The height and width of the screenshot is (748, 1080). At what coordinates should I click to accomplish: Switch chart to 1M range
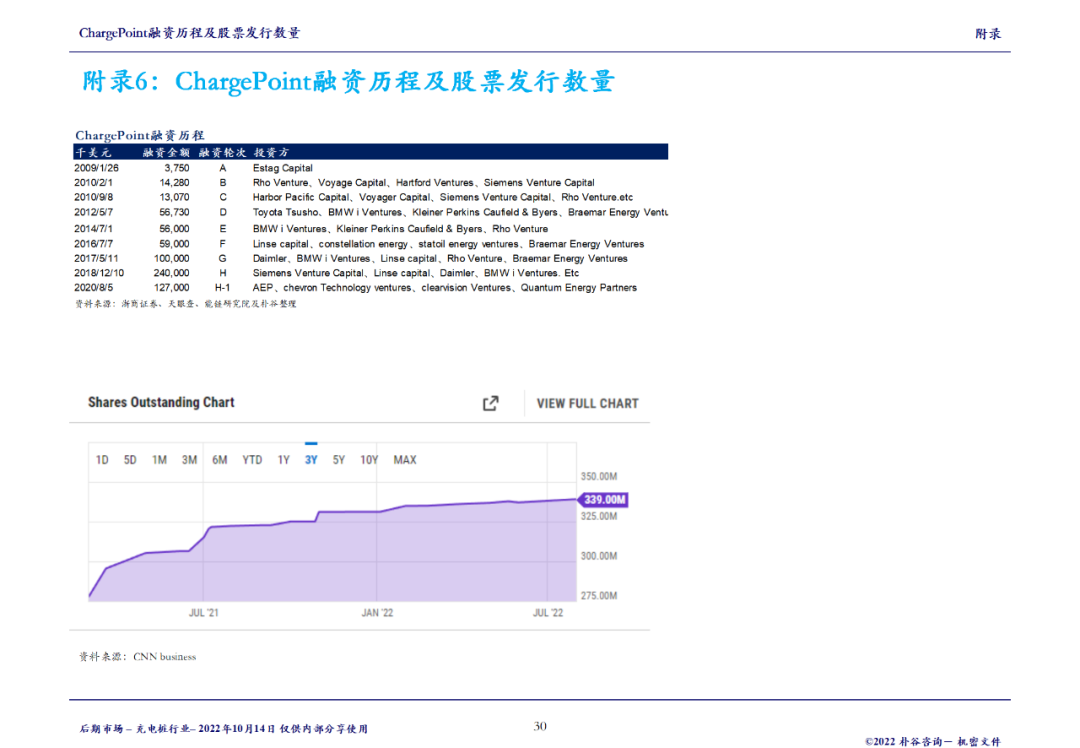pos(159,459)
